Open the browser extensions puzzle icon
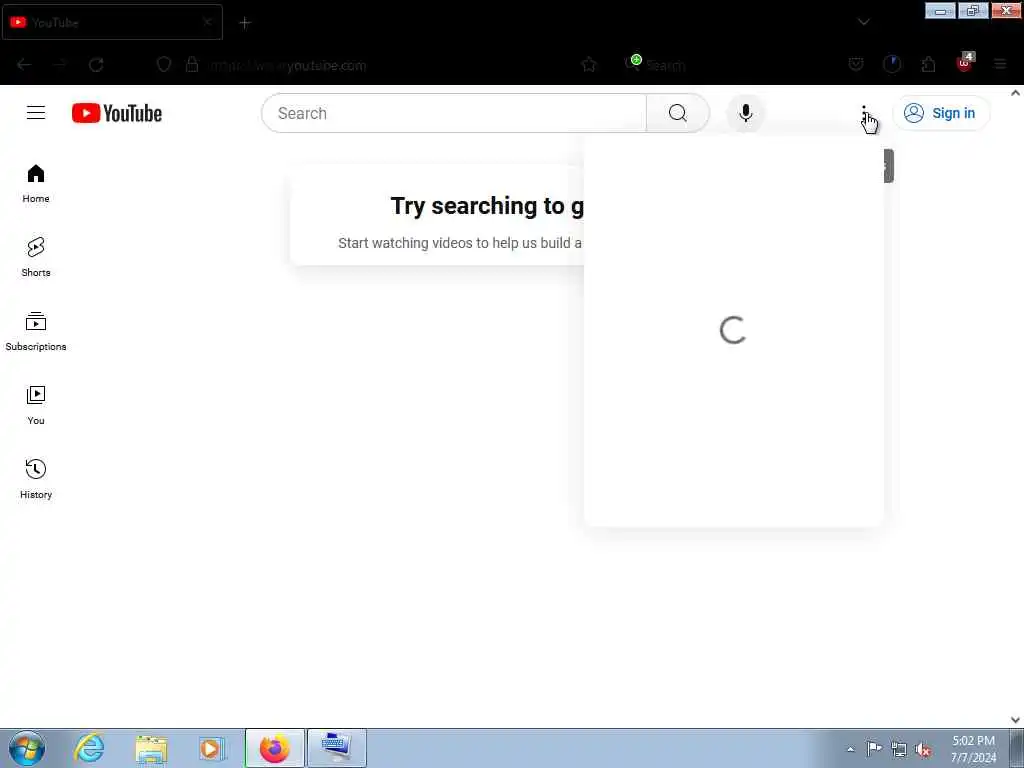 [x=928, y=64]
